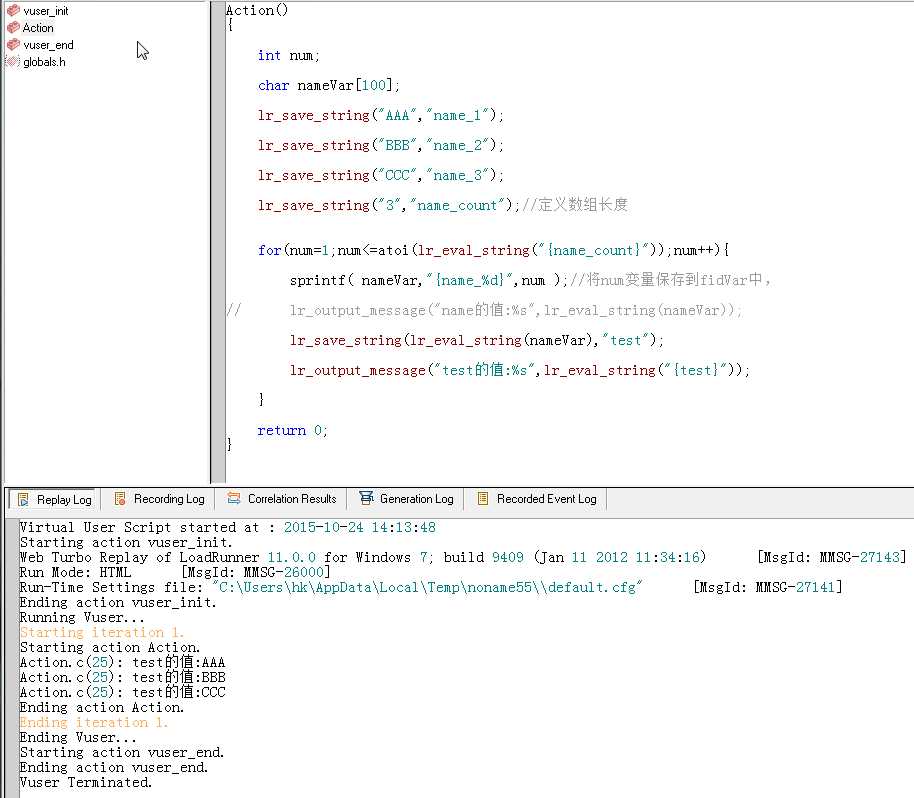Screen dimensions: 914x798
Task: Click the globals.h file icon
Action: point(13,61)
